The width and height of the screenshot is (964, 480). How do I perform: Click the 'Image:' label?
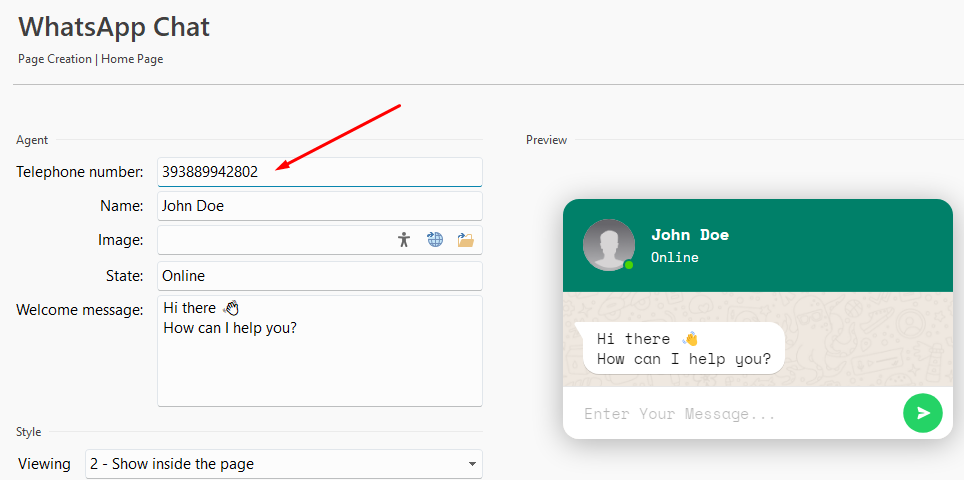point(120,240)
